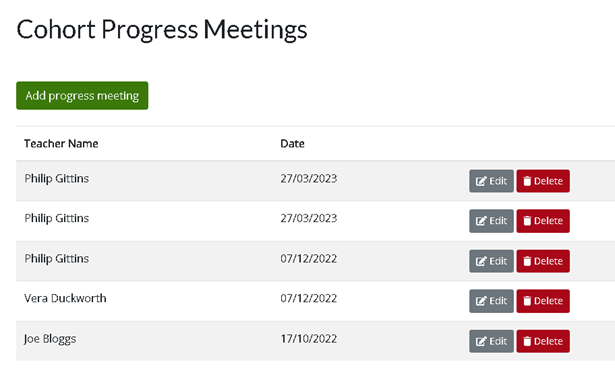615x389 pixels.
Task: Edit Joe Bloggs meeting
Action: (x=491, y=341)
